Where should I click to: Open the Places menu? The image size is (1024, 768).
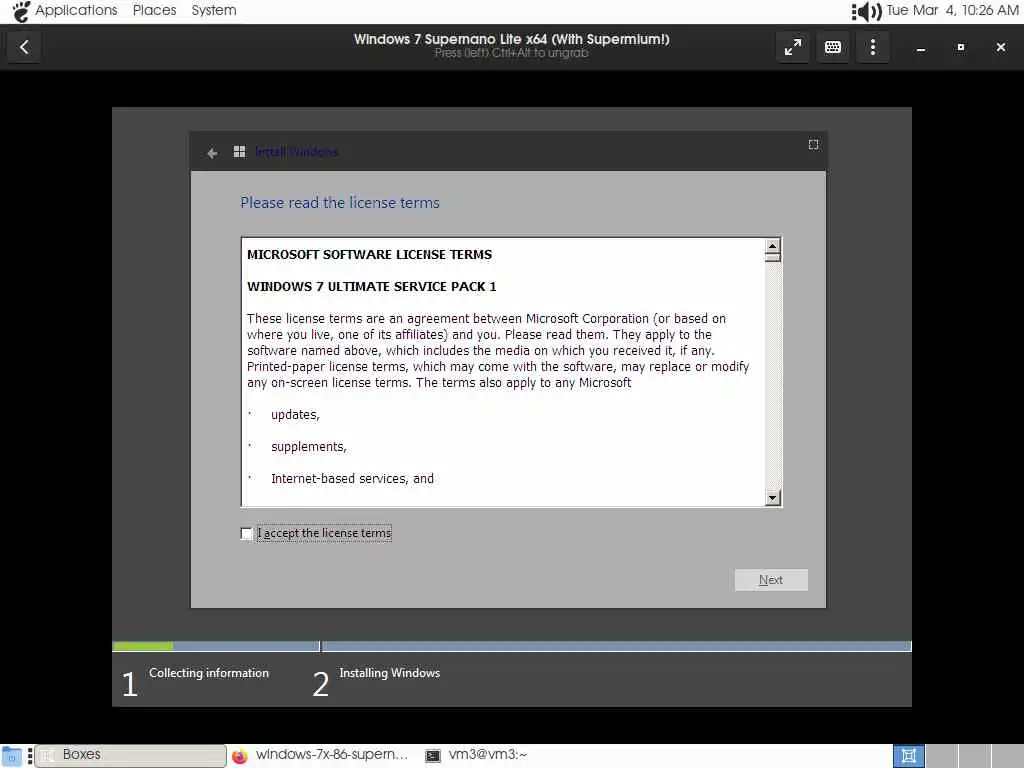pos(154,10)
